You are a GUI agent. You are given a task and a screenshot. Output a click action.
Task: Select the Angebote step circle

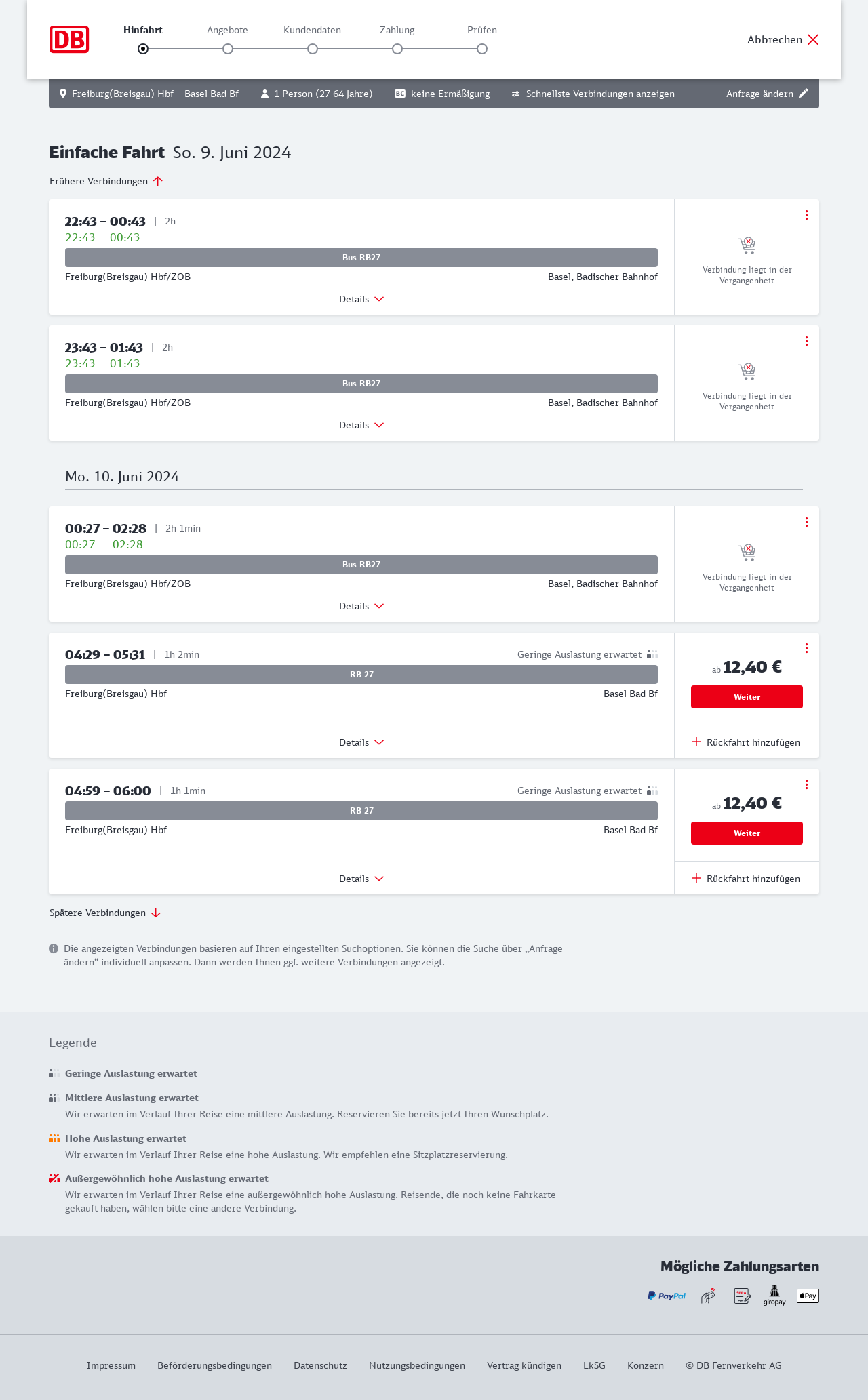tap(228, 49)
